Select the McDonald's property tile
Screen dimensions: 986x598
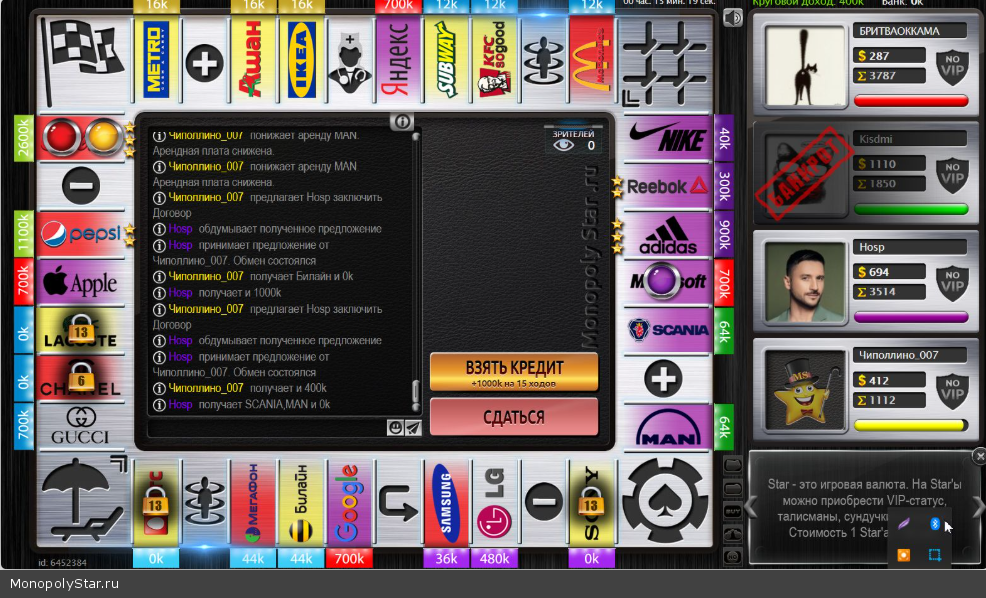[591, 60]
